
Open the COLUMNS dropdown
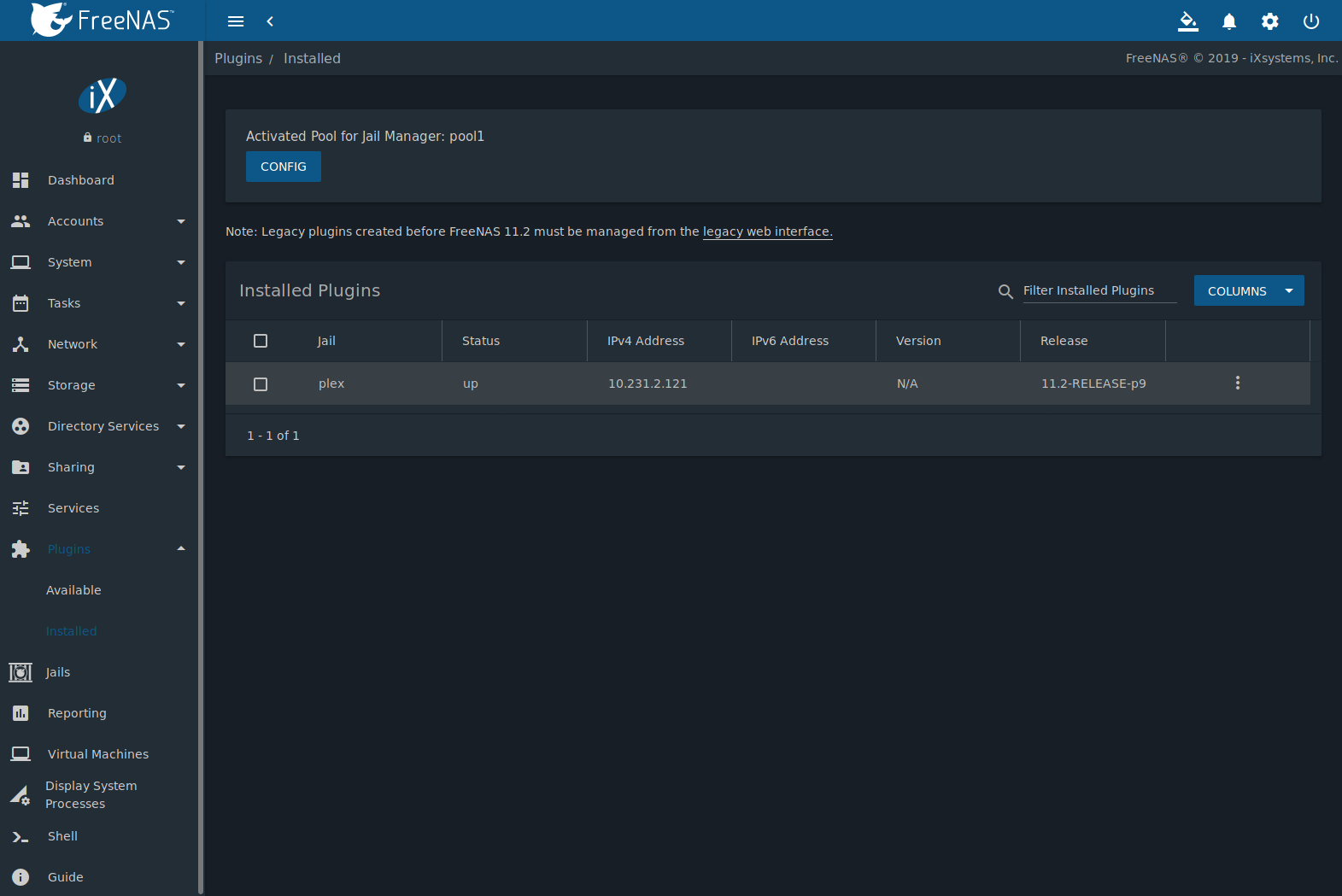1249,290
